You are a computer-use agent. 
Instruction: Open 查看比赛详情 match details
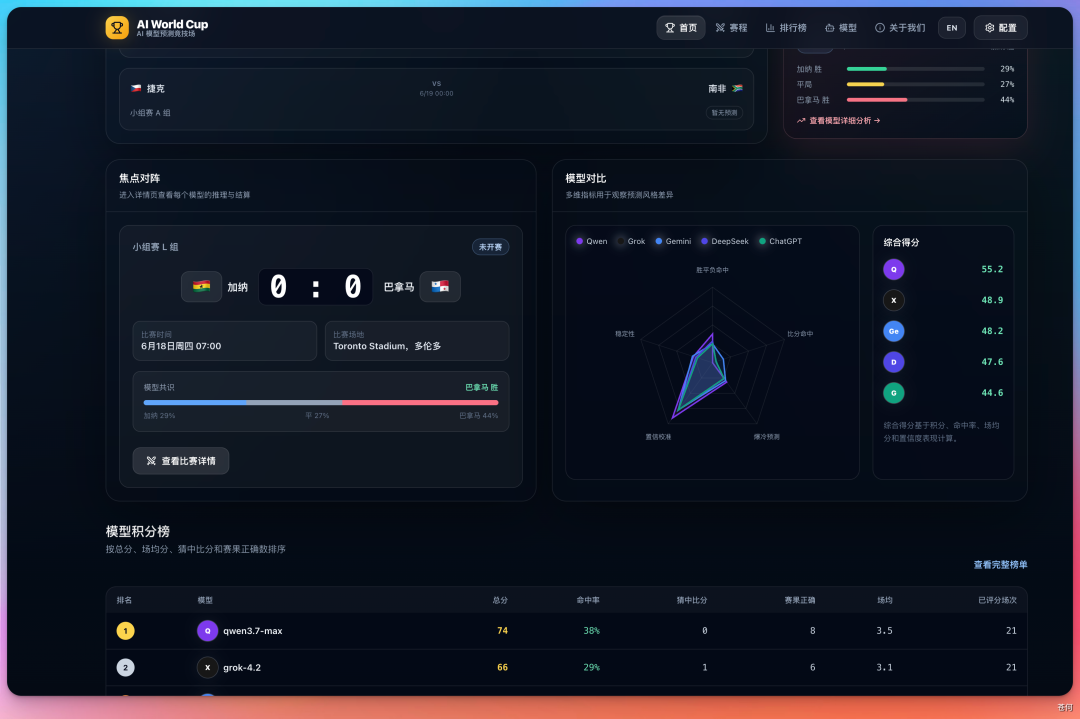coord(180,461)
